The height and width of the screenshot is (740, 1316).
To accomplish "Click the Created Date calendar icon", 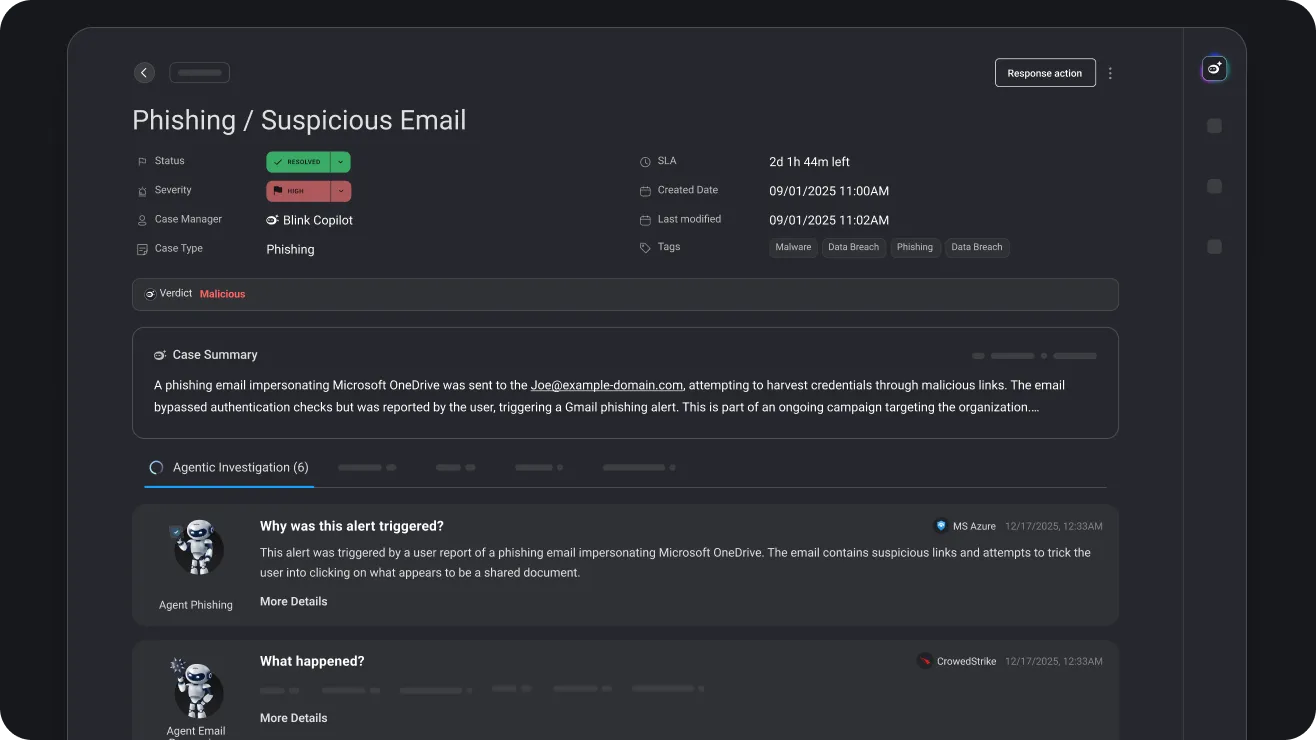I will 645,190.
